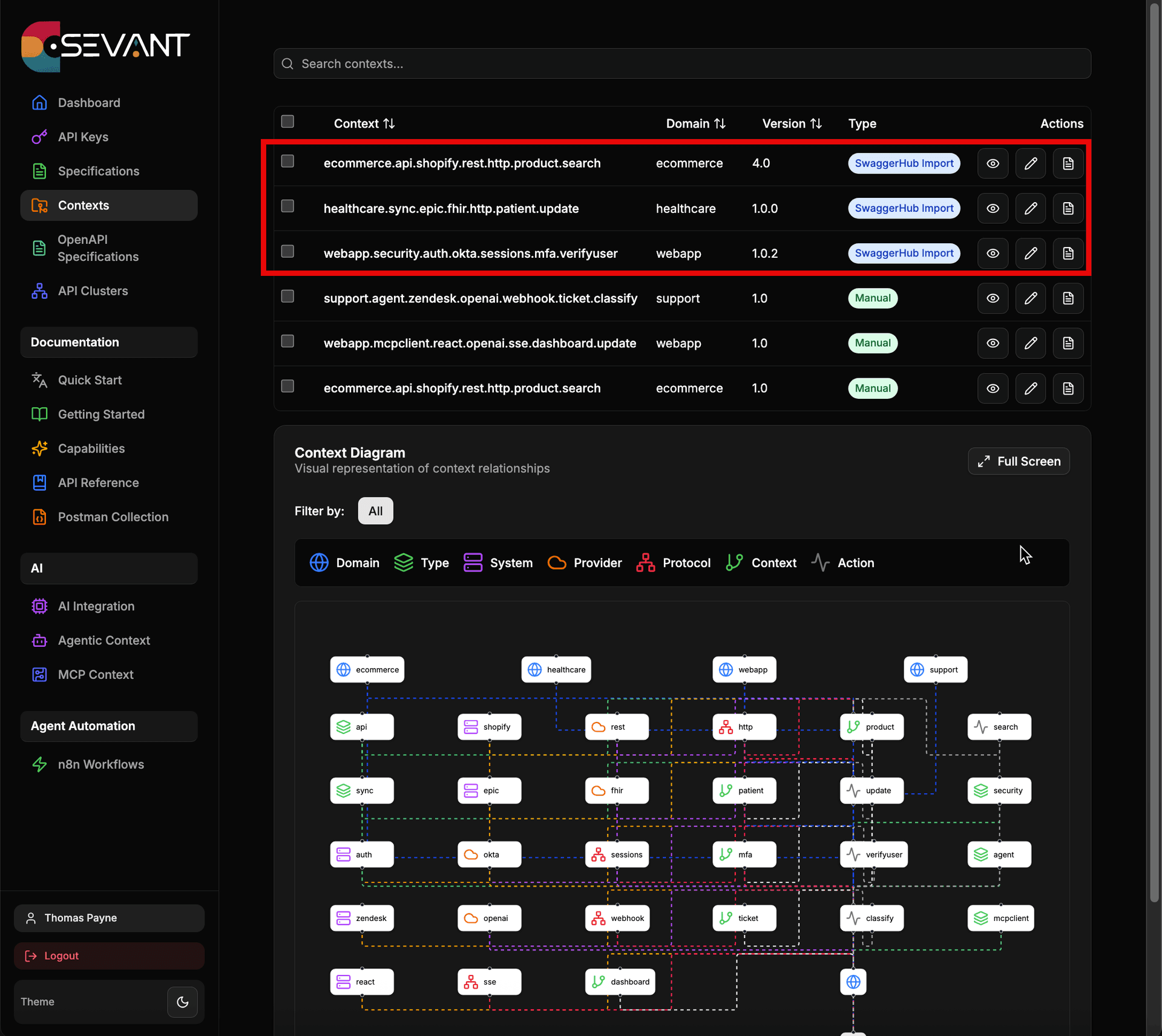Open MCP Context page
Image resolution: width=1162 pixels, height=1036 pixels.
pyautogui.click(x=109, y=675)
